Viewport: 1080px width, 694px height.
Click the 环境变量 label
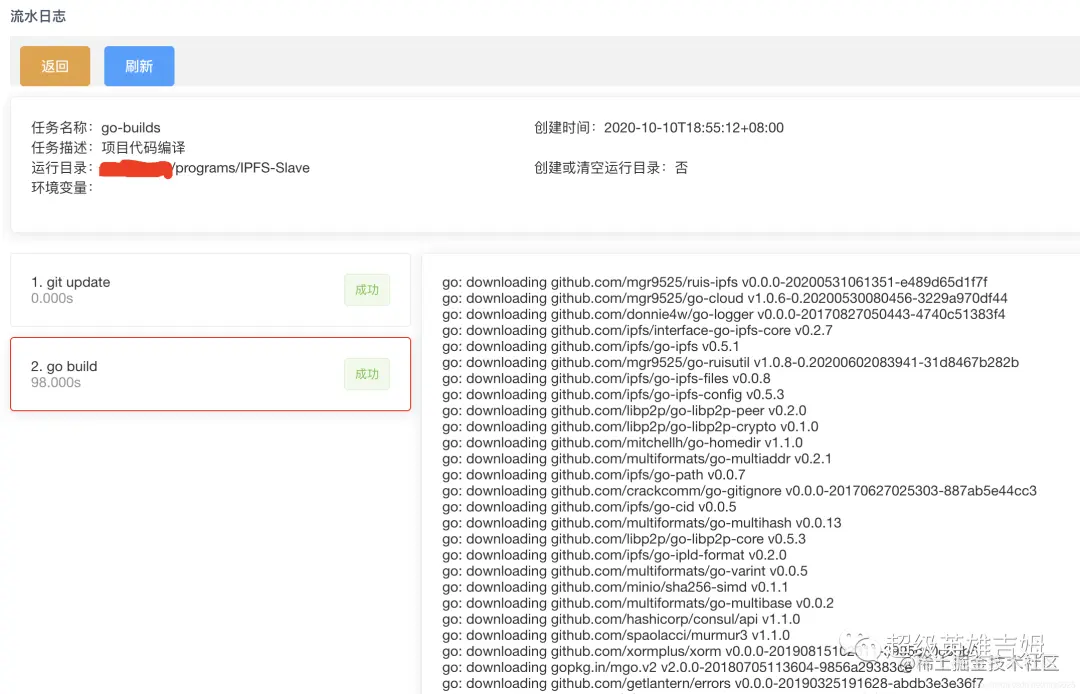62,187
